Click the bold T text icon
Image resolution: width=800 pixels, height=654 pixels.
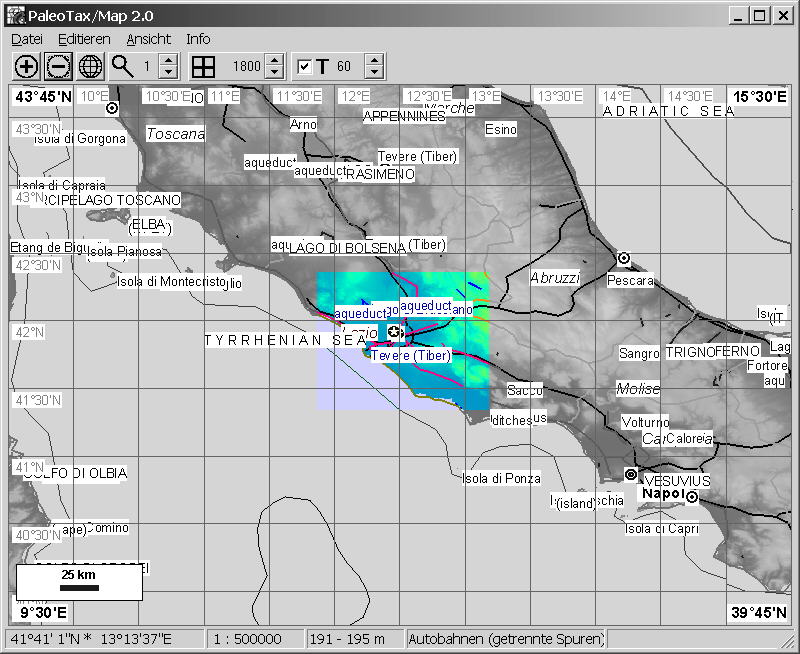322,67
